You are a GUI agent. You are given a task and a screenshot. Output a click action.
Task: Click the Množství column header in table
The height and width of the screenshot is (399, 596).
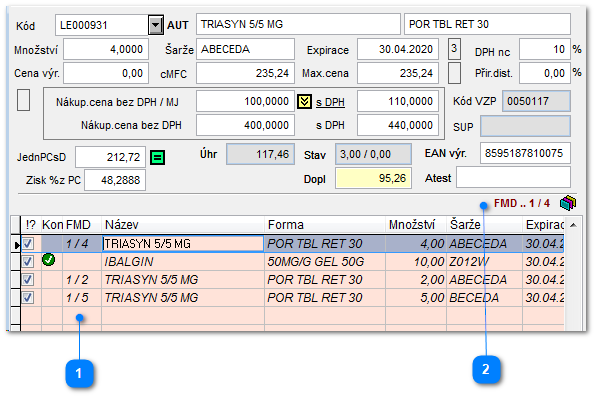(416, 225)
